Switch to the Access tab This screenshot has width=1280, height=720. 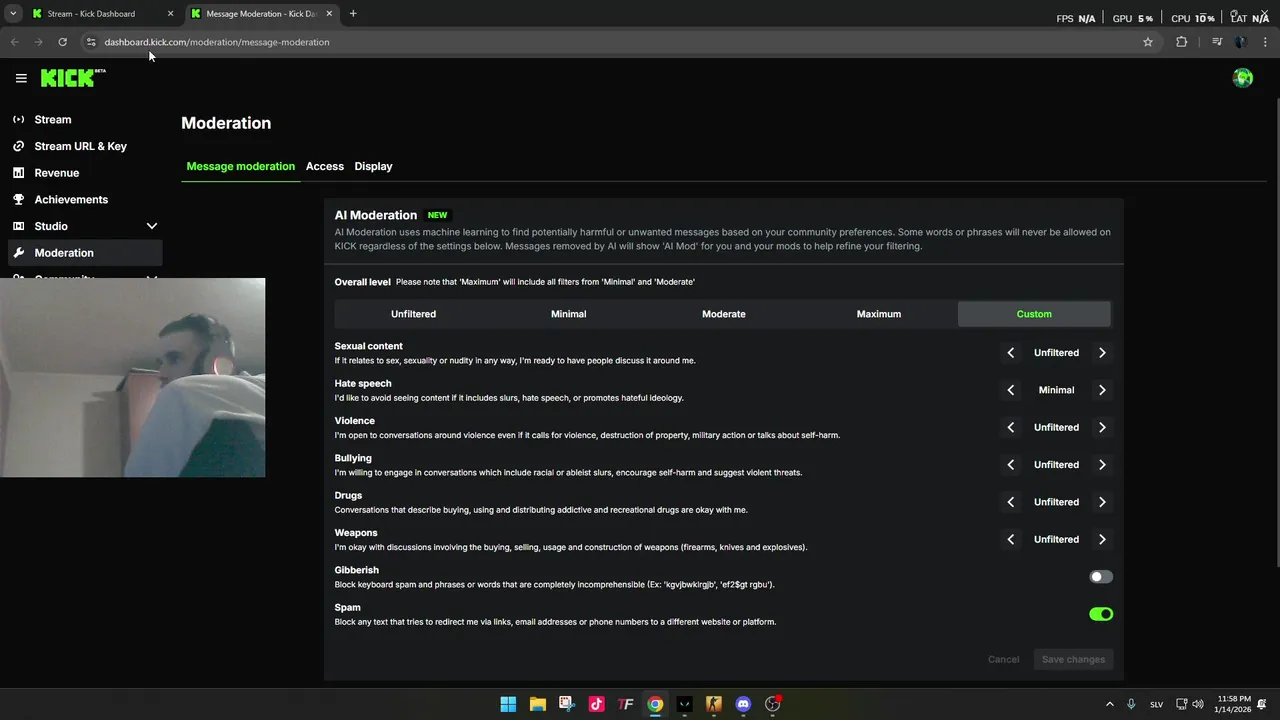click(x=325, y=166)
